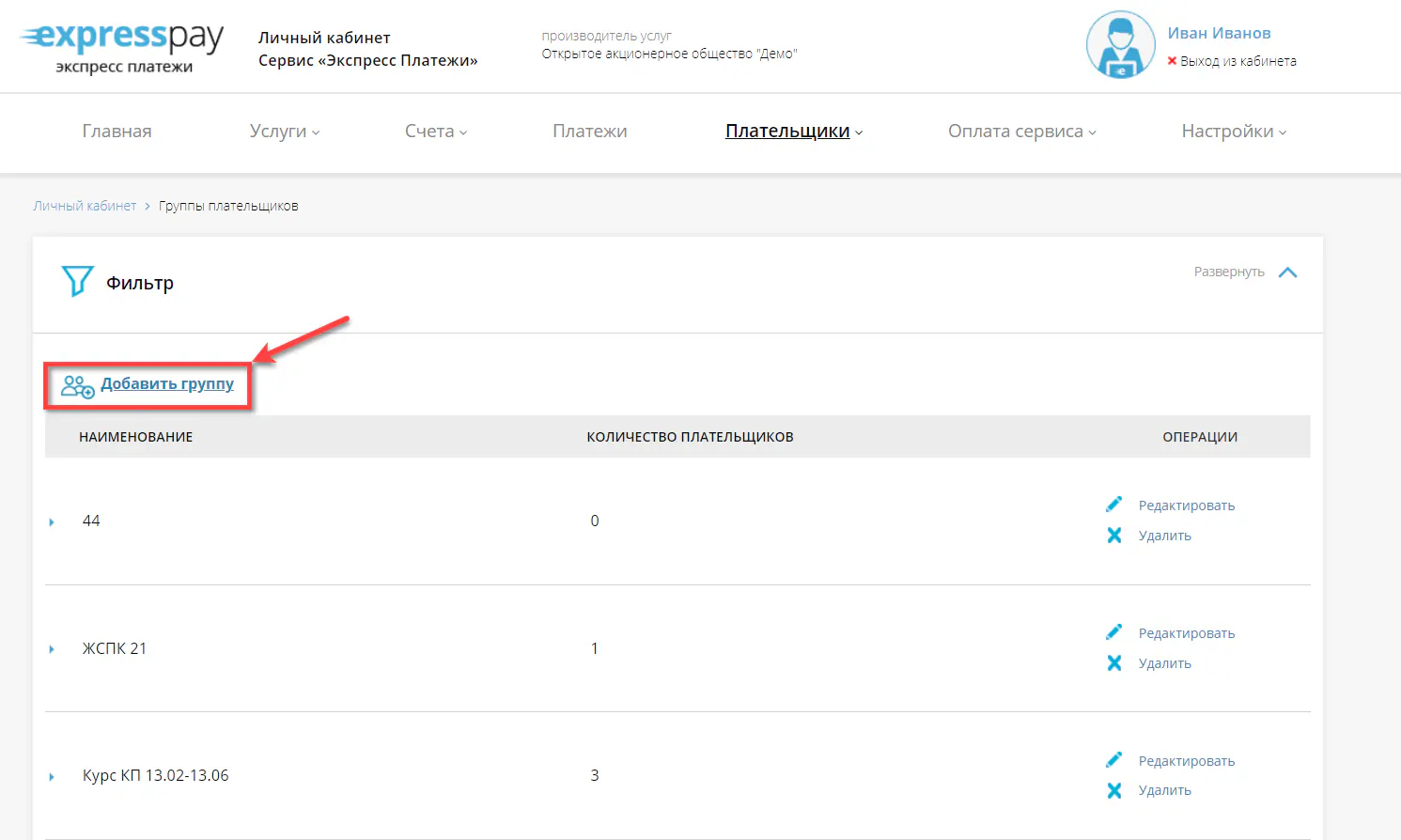The image size is (1401, 840).
Task: Click the pencil icon for Курс КП row
Action: [1114, 760]
